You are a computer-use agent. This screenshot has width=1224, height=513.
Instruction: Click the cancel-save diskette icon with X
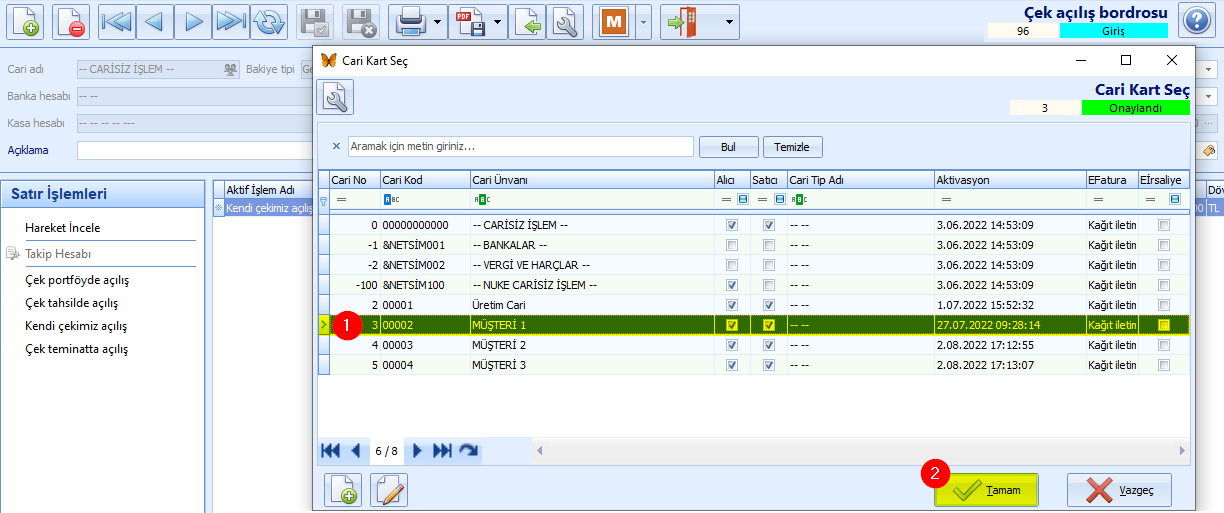tap(361, 21)
